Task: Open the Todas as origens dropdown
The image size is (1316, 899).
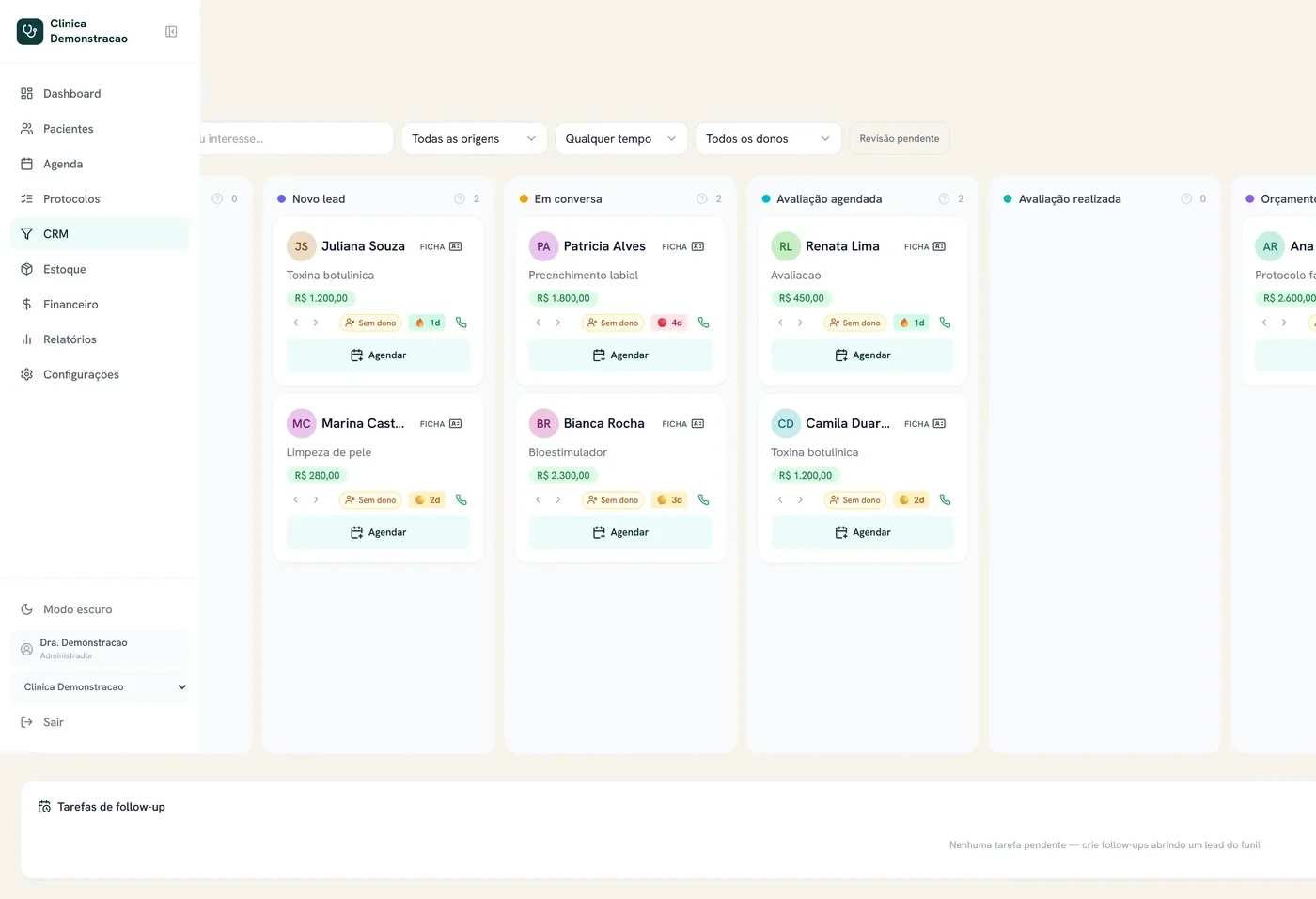Action: [x=474, y=139]
